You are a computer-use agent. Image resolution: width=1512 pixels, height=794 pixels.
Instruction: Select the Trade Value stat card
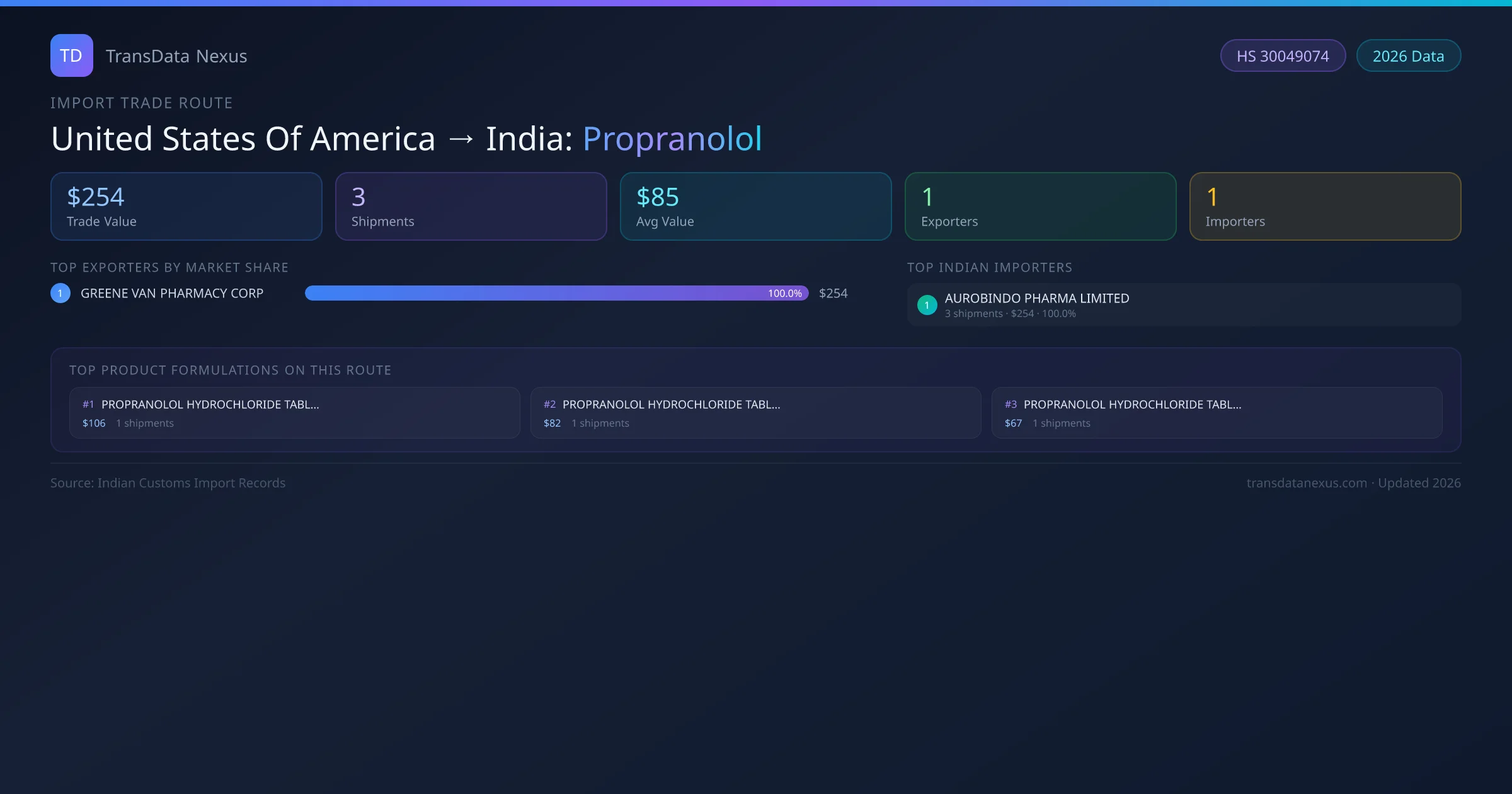coord(186,206)
